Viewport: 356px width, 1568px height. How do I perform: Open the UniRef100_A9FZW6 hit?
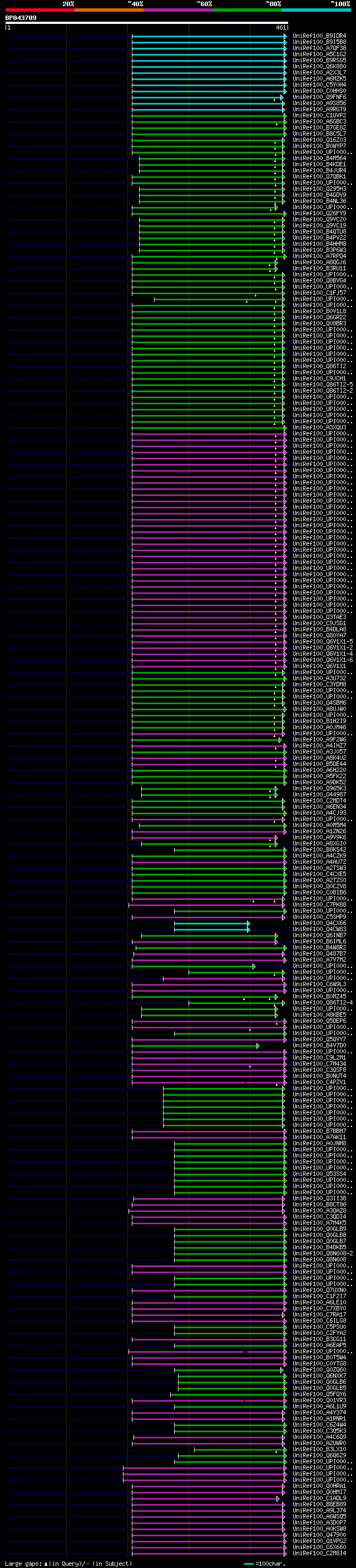(x=319, y=740)
